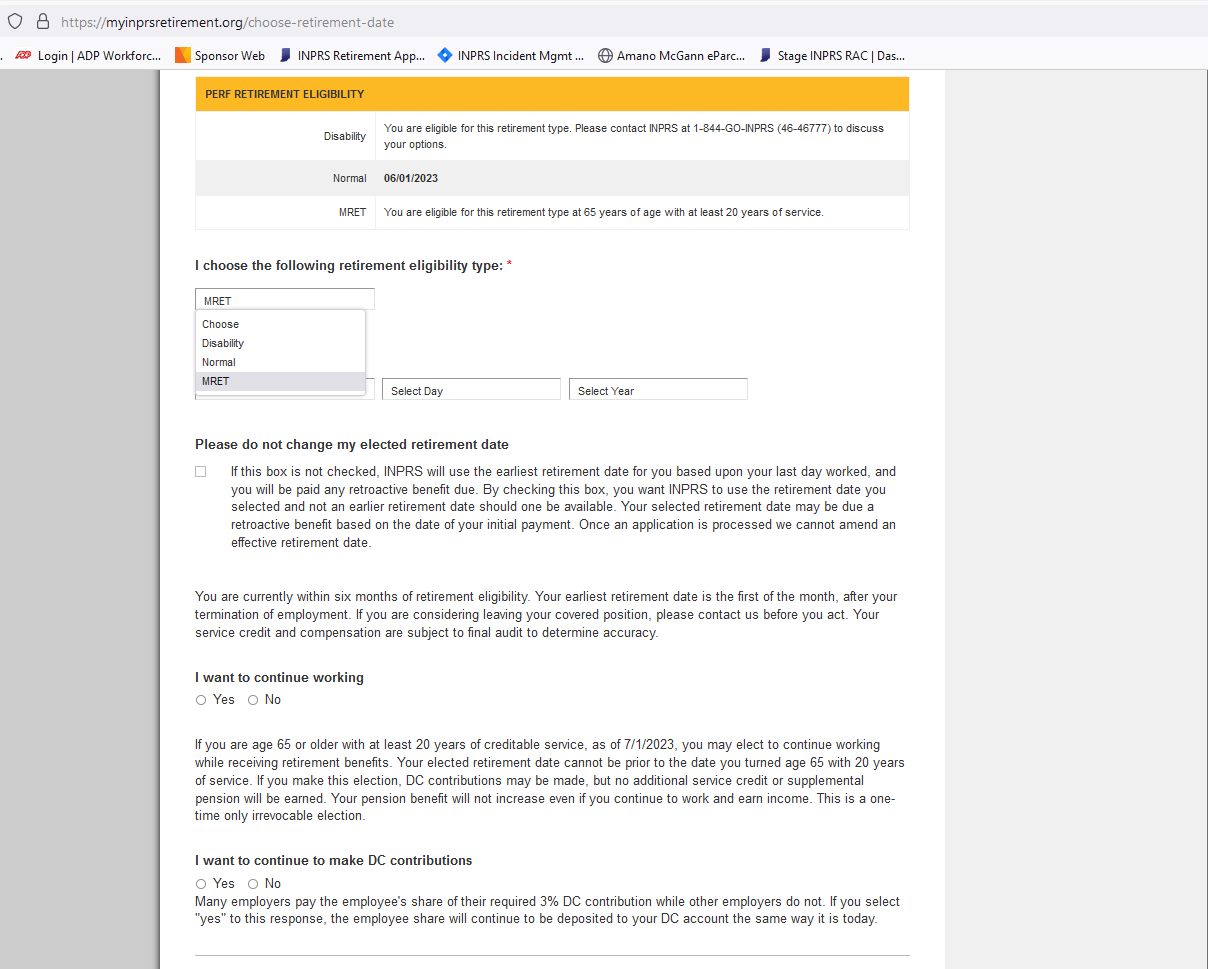Open the Amano McGann eParc bookmark

(x=671, y=56)
